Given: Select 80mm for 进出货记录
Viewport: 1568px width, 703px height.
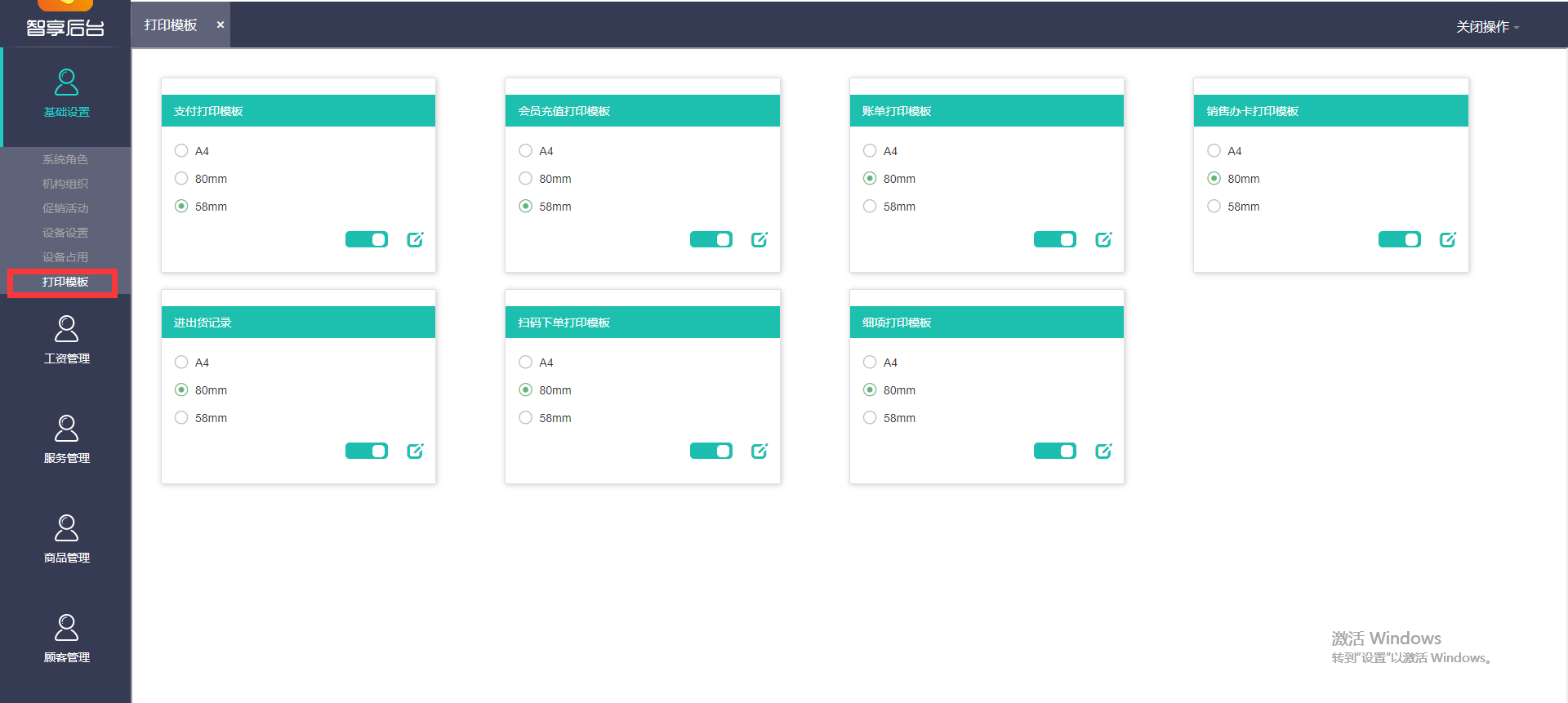Looking at the screenshot, I should coord(181,390).
